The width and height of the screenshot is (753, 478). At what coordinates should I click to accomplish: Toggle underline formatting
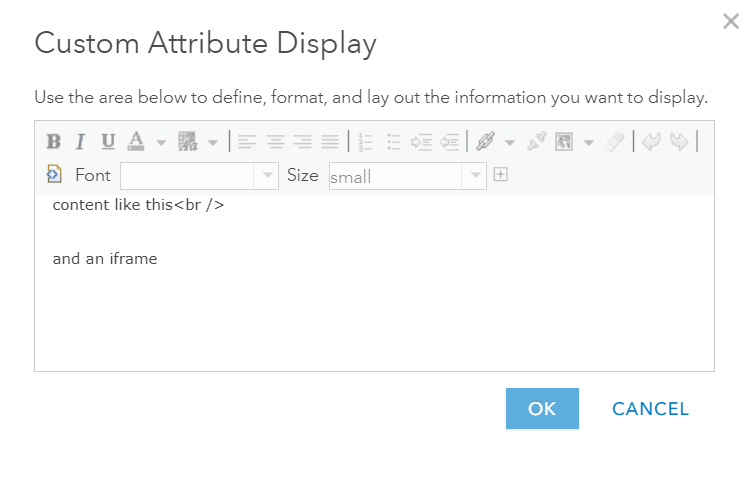108,142
